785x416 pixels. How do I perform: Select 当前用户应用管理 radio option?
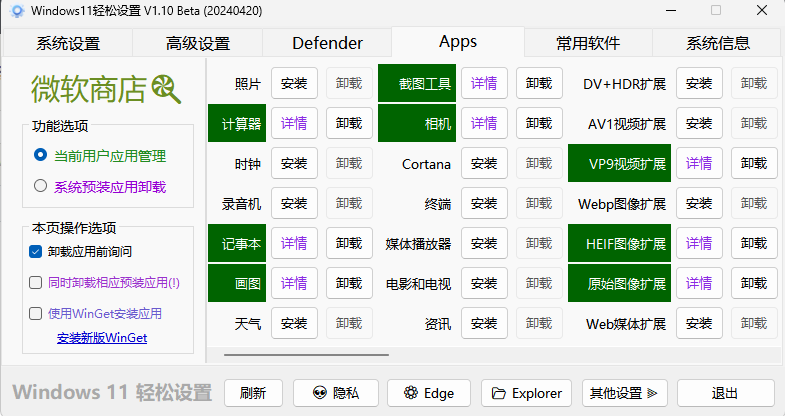40,155
